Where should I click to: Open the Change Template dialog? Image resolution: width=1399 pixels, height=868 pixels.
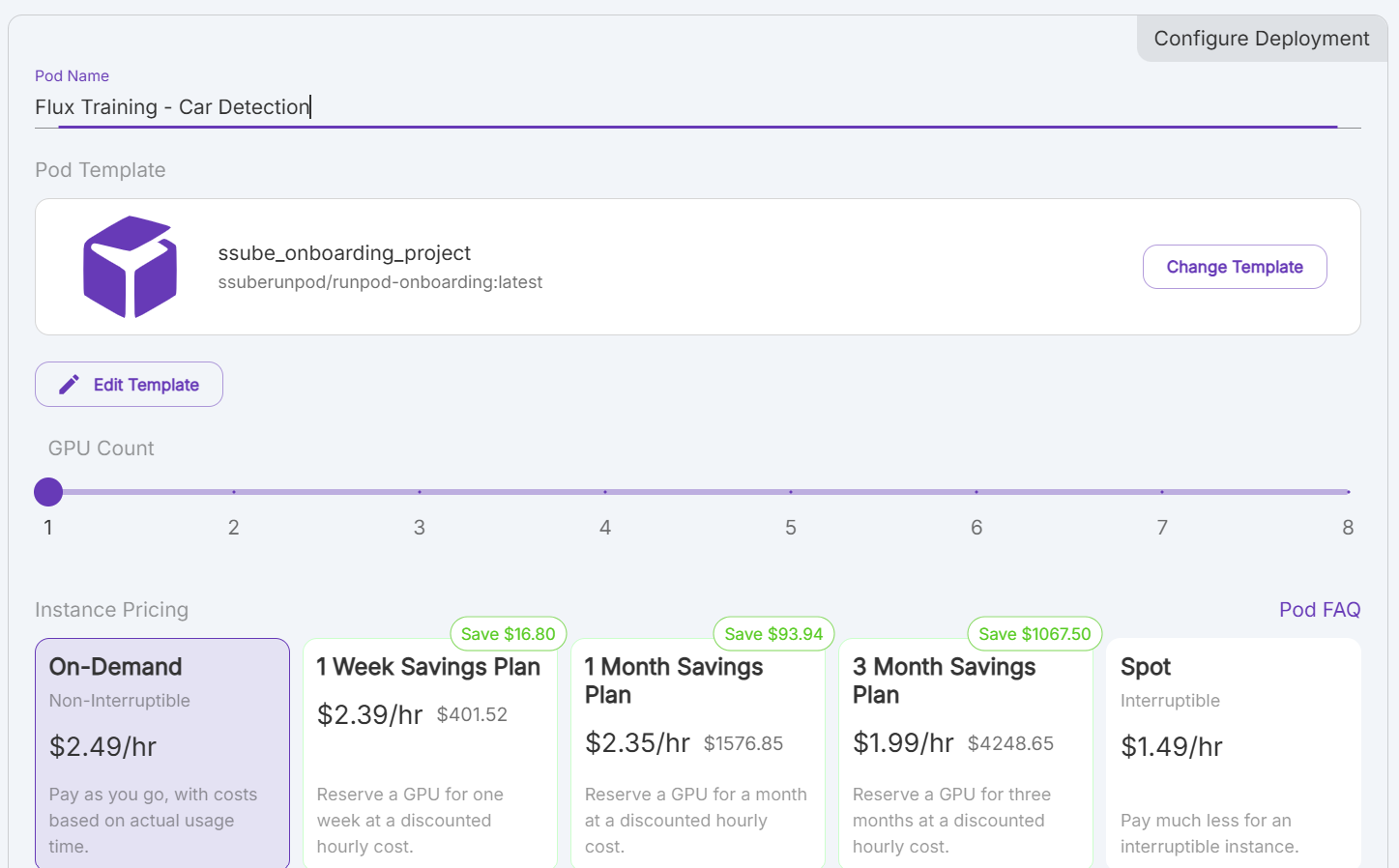[x=1234, y=267]
